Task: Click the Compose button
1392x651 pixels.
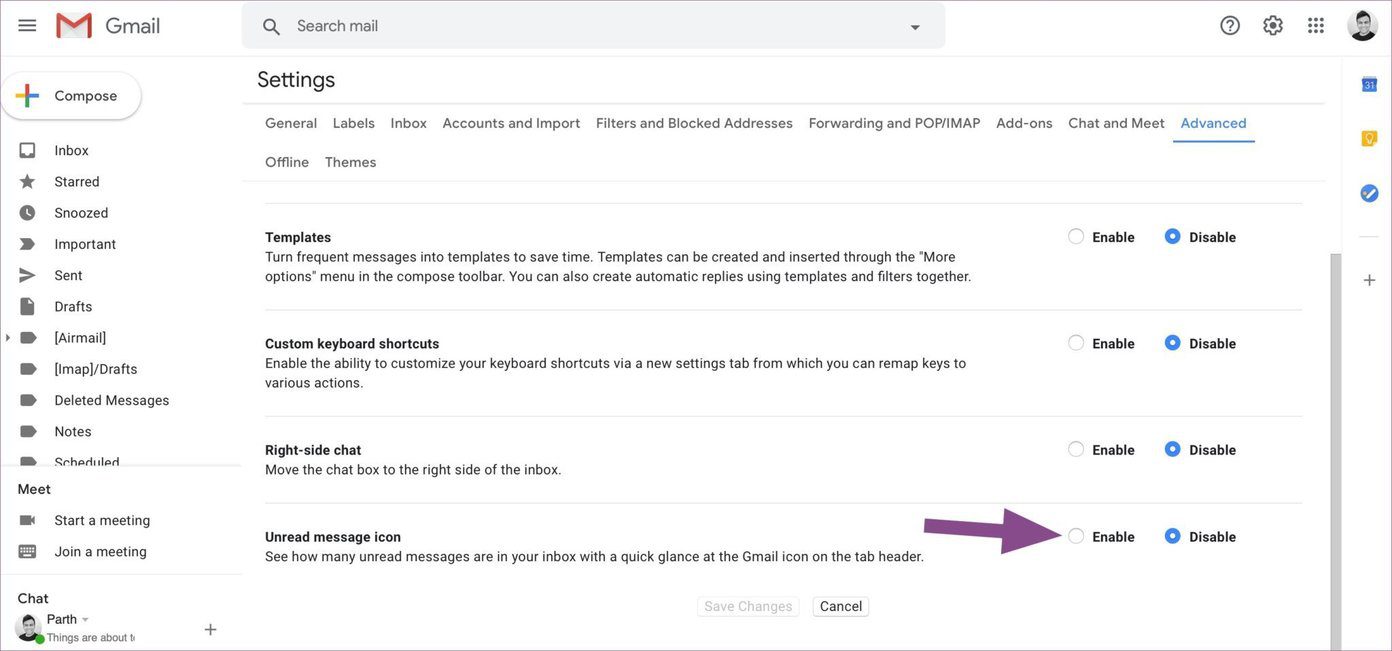Action: [x=71, y=96]
